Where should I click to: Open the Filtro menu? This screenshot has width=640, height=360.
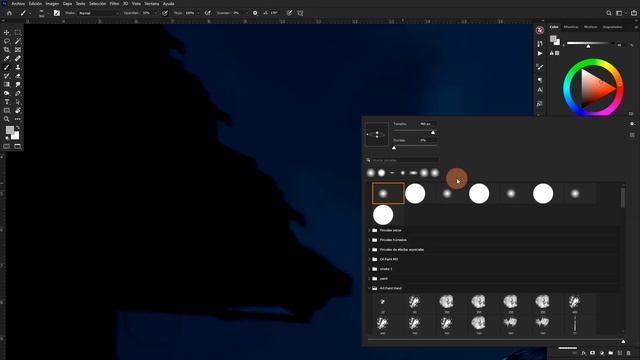[114, 4]
